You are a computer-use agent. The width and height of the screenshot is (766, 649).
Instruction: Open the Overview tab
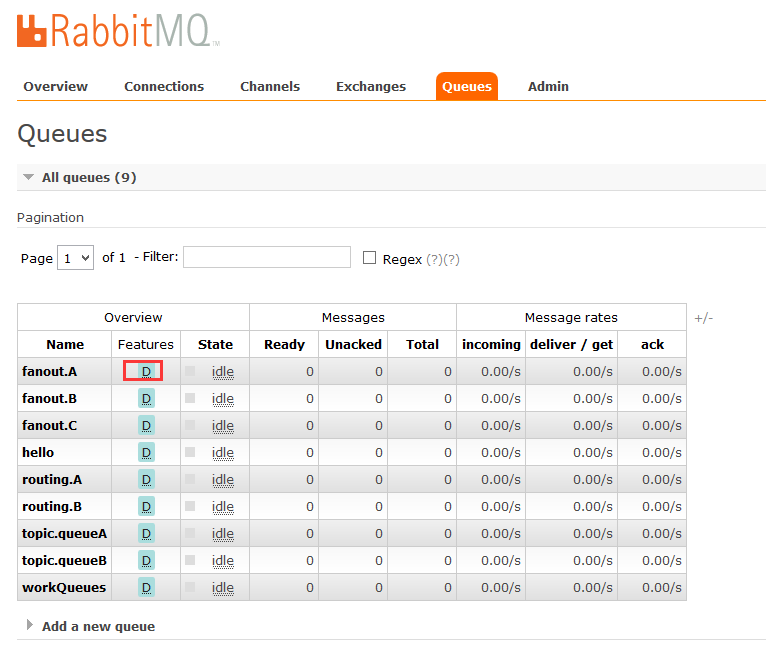pyautogui.click(x=56, y=86)
